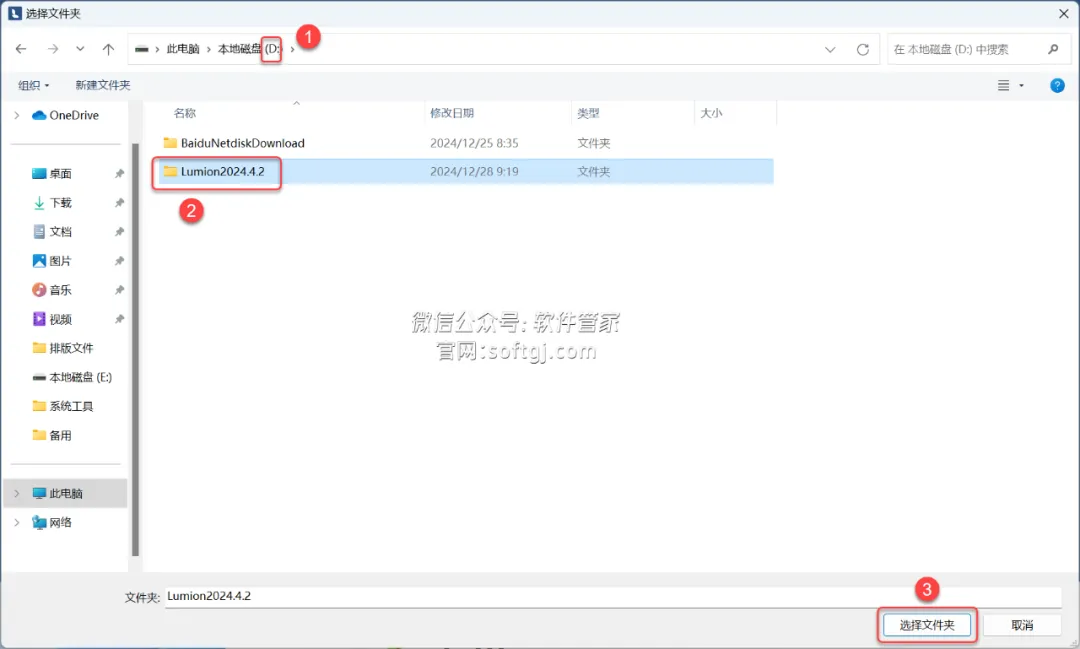Unpin 音乐 pin icon
Screen dimensions: 1080x649
[x=119, y=290]
